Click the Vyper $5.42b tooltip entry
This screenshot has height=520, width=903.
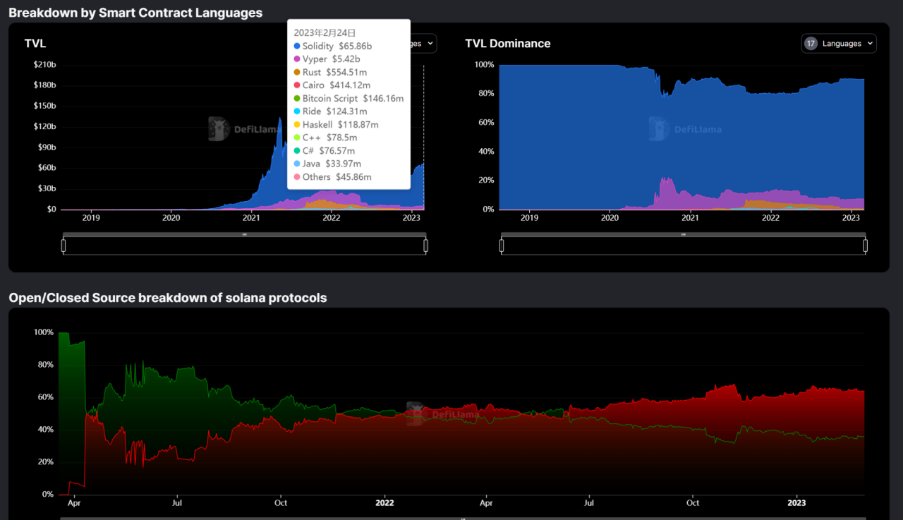[x=327, y=59]
